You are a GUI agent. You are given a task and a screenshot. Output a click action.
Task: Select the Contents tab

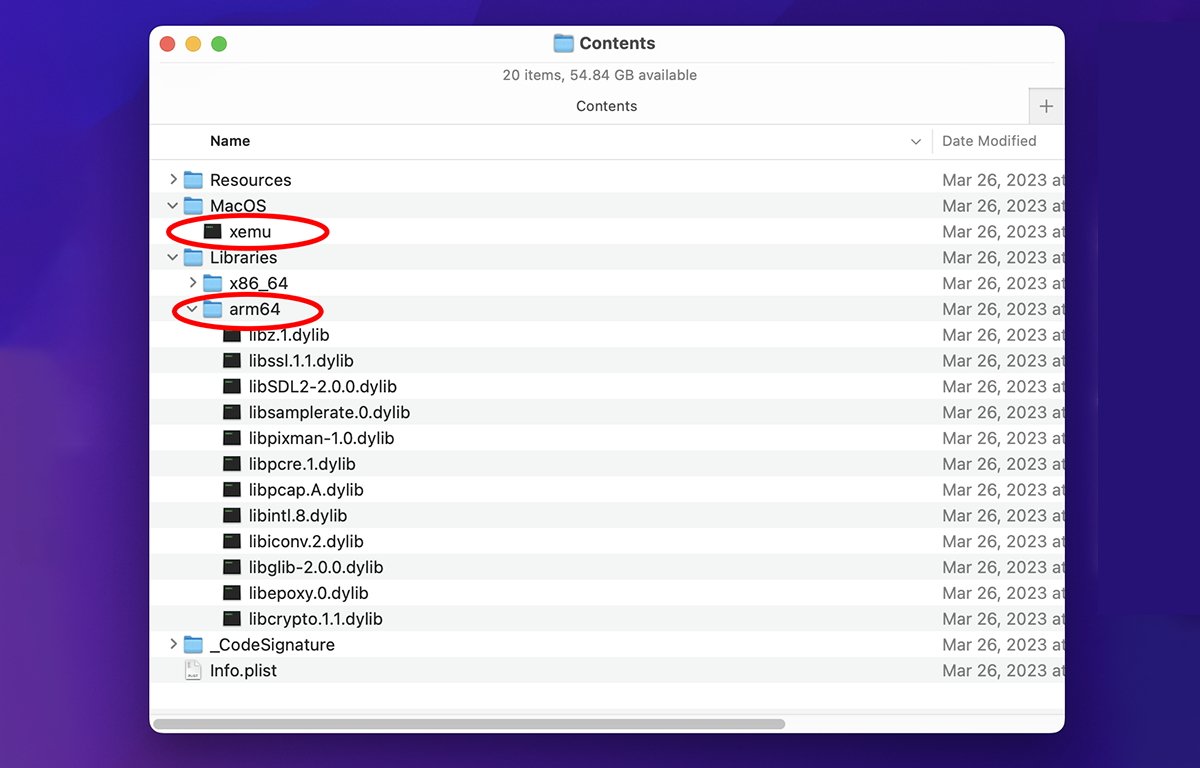[x=607, y=106]
